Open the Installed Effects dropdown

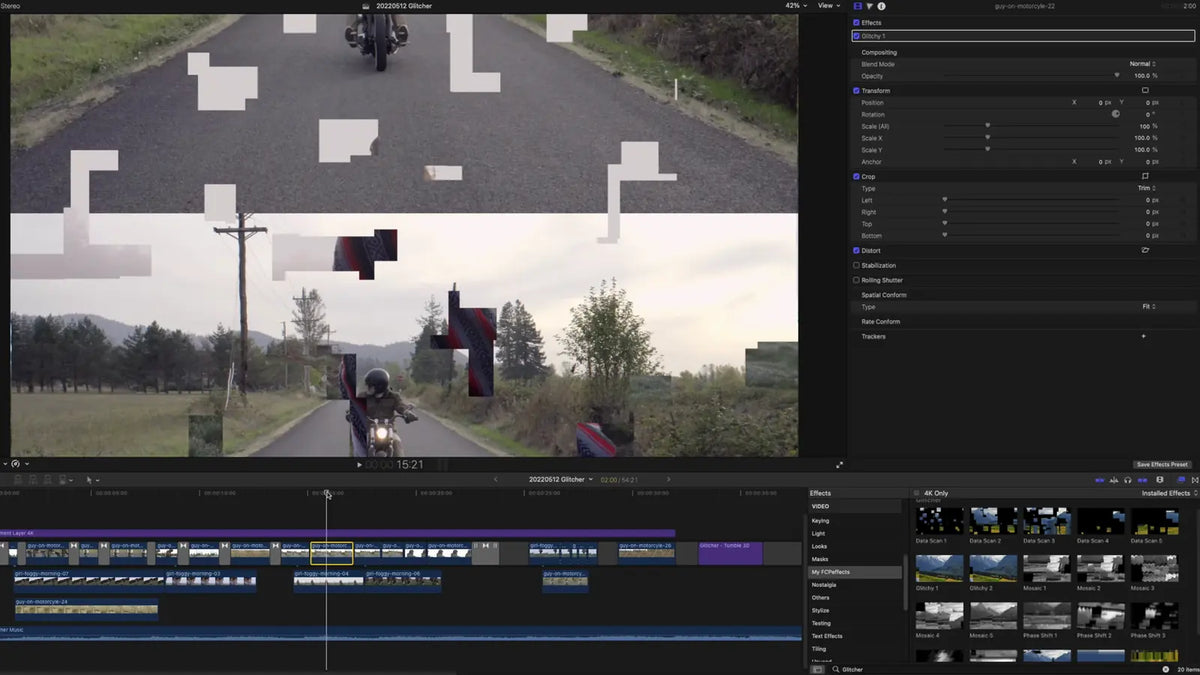(x=1170, y=493)
